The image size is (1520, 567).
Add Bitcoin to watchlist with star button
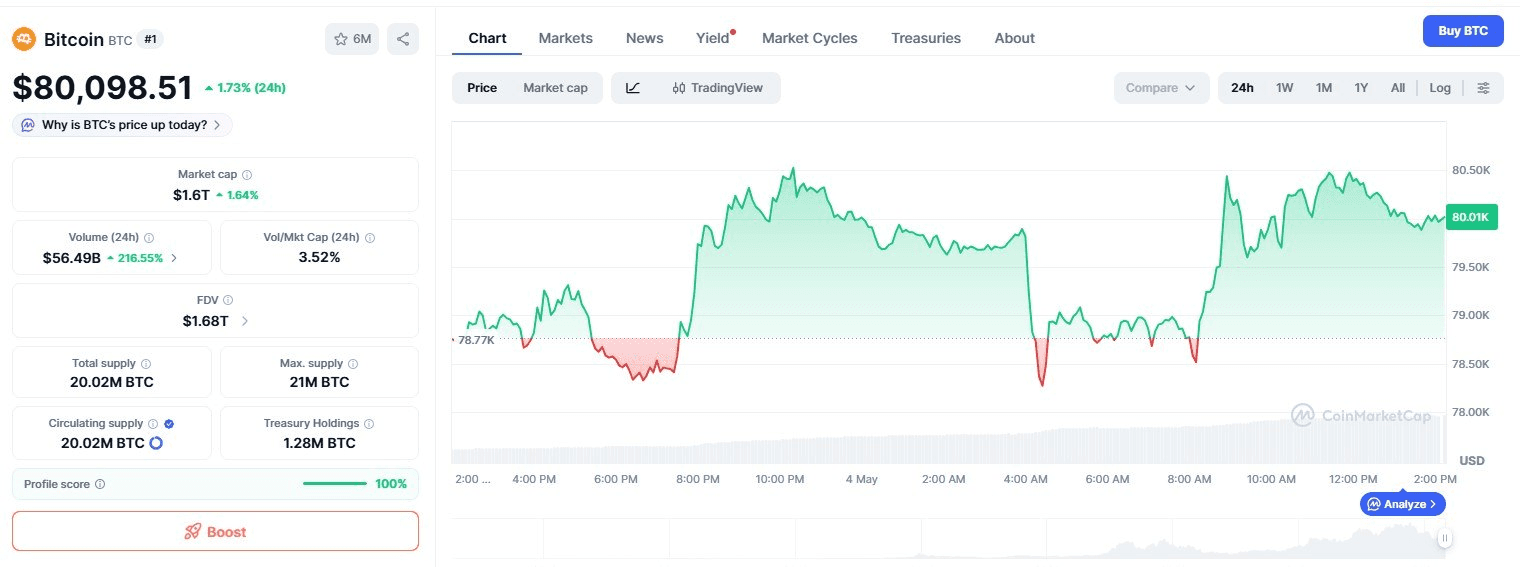tap(352, 39)
